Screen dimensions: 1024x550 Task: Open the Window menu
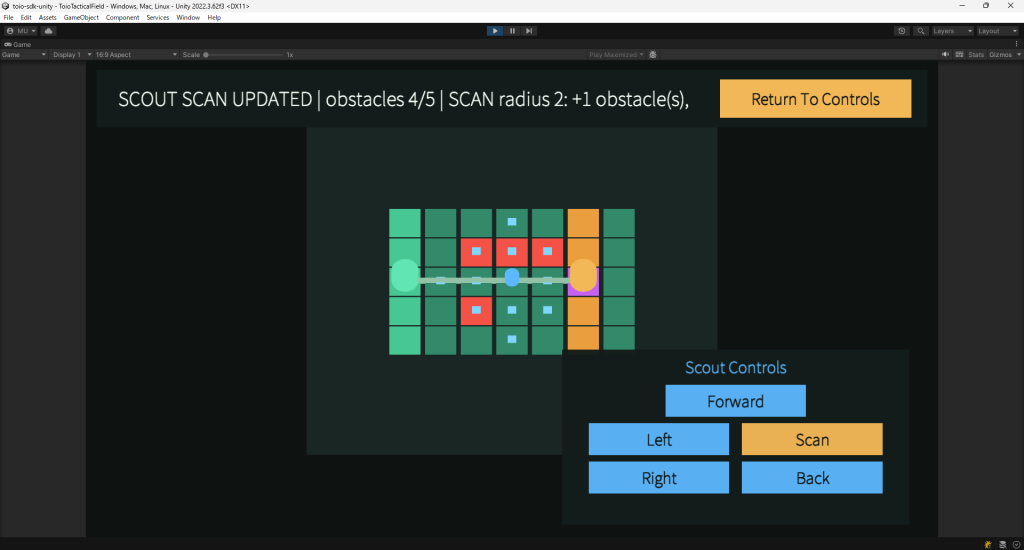[x=188, y=18]
